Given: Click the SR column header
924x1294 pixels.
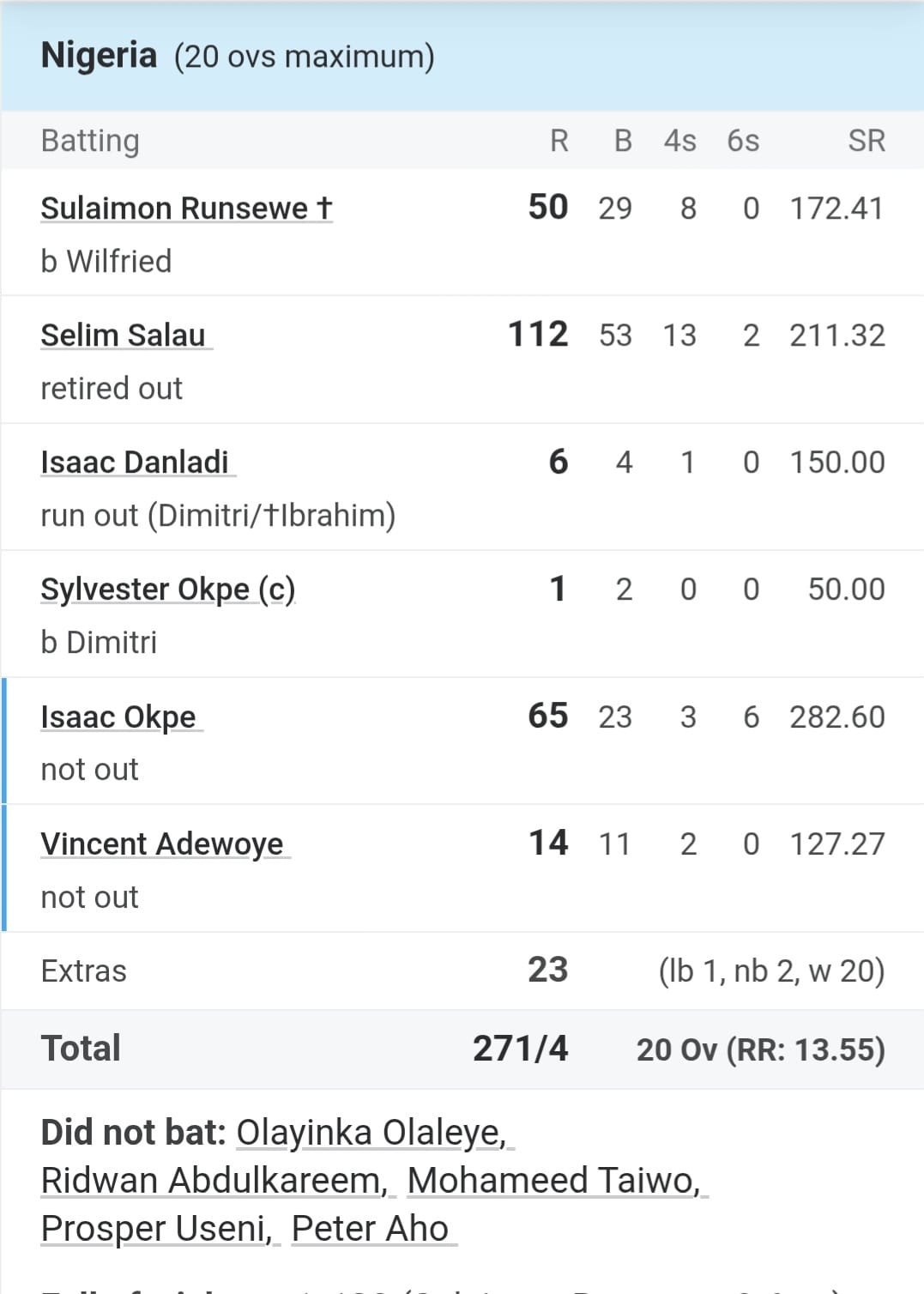Looking at the screenshot, I should click(x=866, y=141).
